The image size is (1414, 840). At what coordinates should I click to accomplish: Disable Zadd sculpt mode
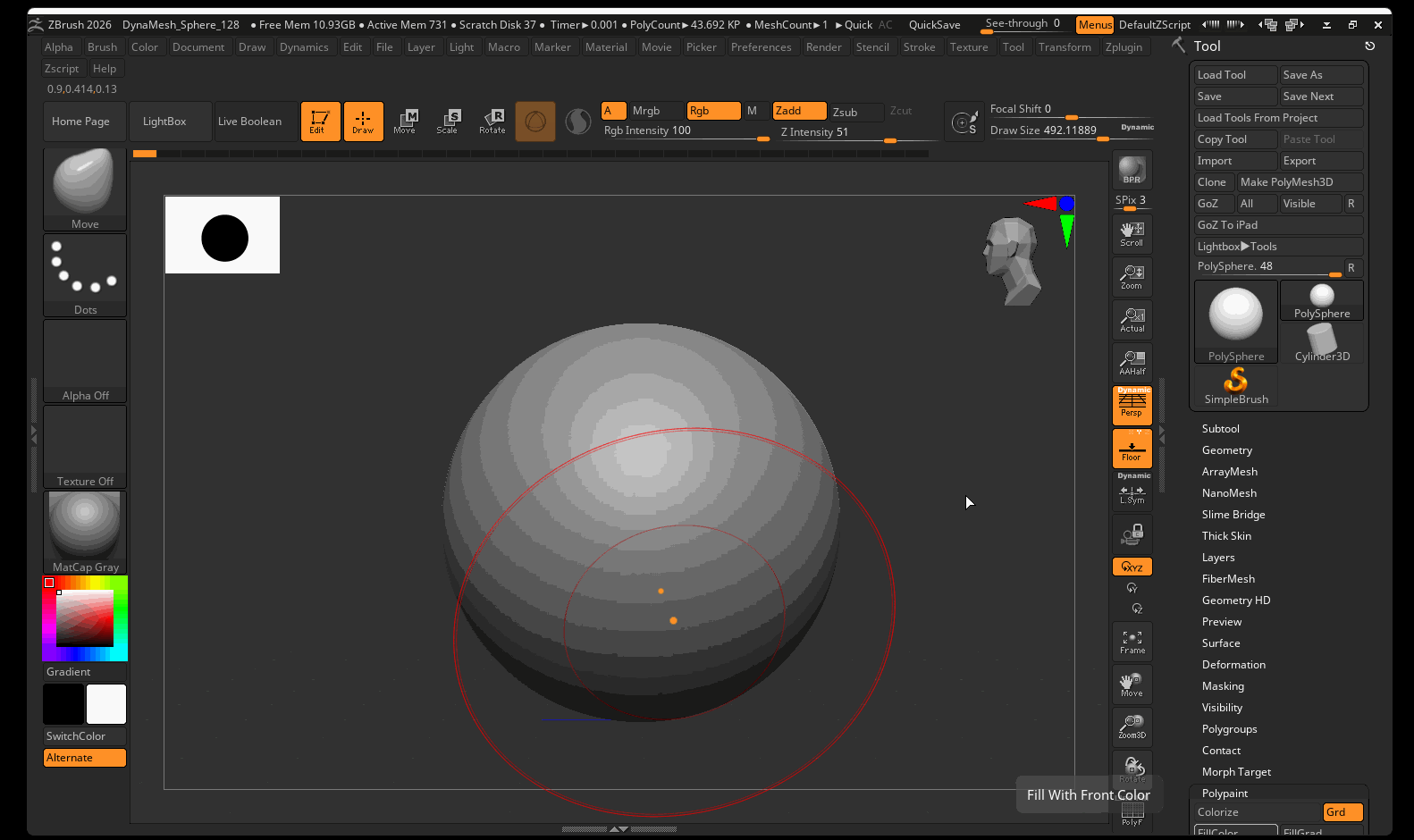point(798,111)
